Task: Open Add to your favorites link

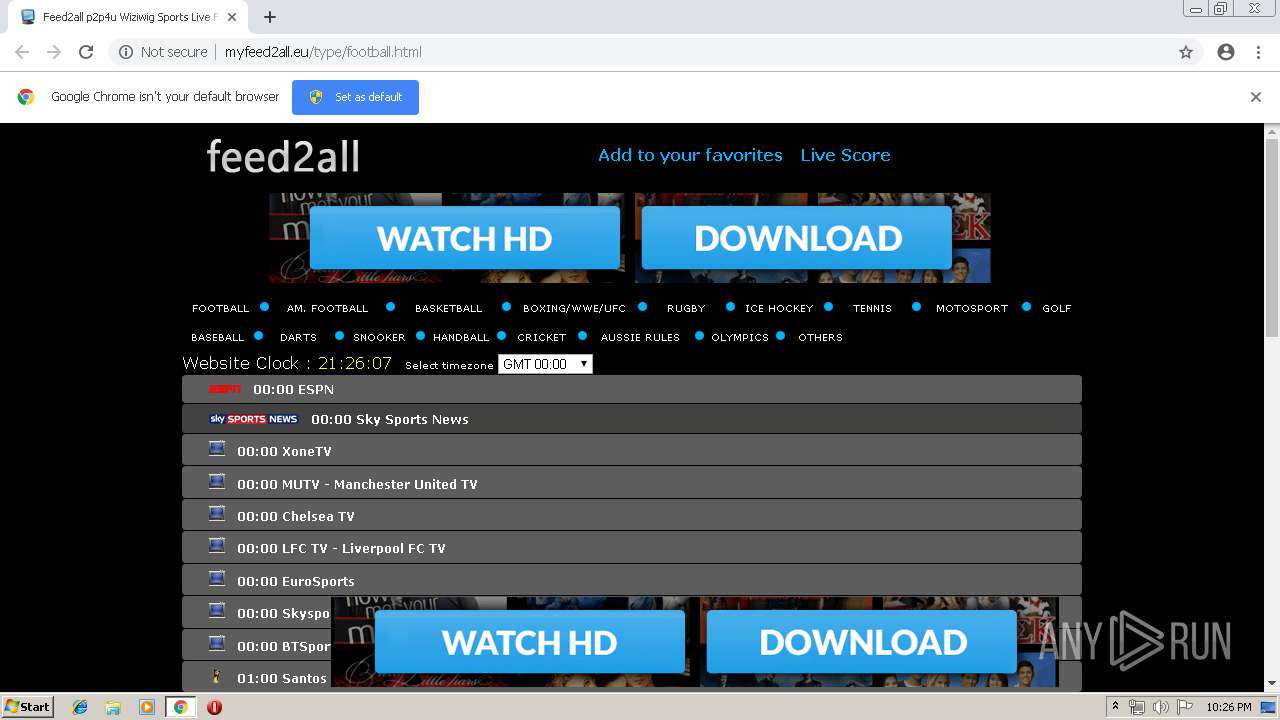Action: tap(690, 155)
